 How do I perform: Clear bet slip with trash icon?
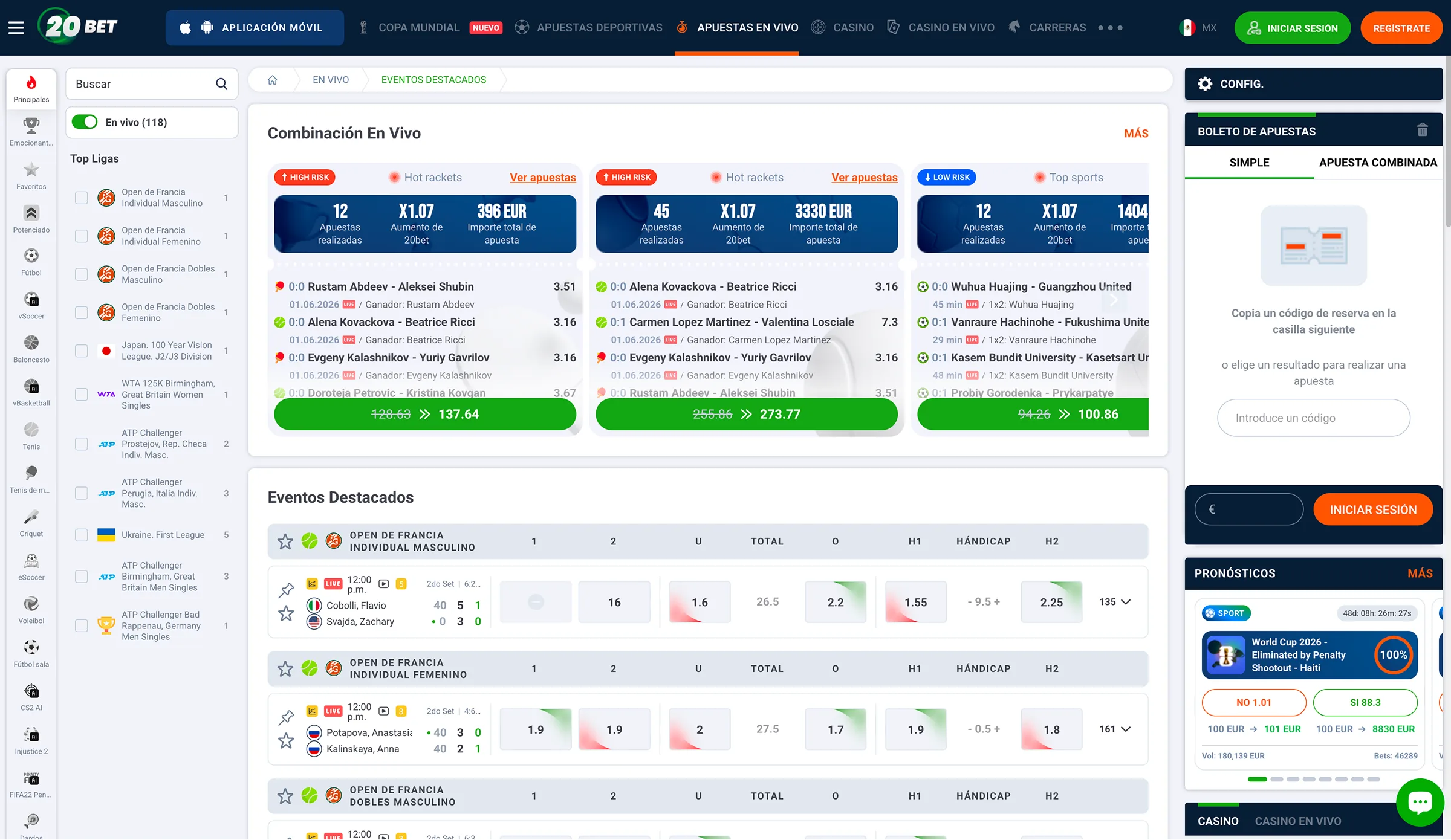click(x=1422, y=130)
